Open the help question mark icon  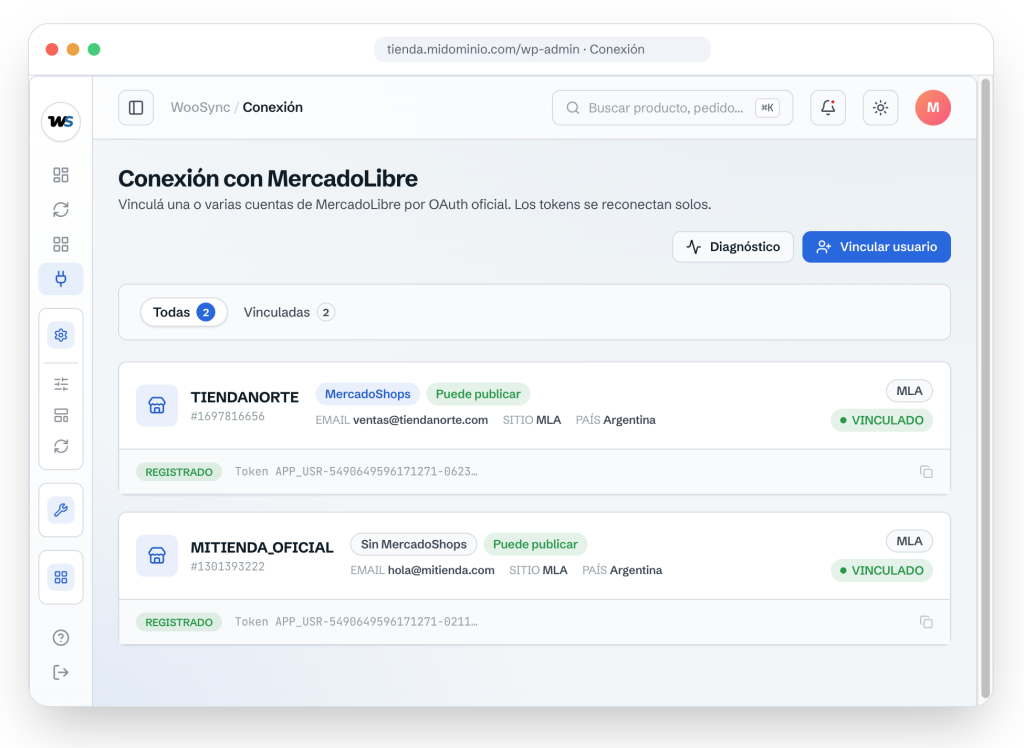[x=61, y=638]
